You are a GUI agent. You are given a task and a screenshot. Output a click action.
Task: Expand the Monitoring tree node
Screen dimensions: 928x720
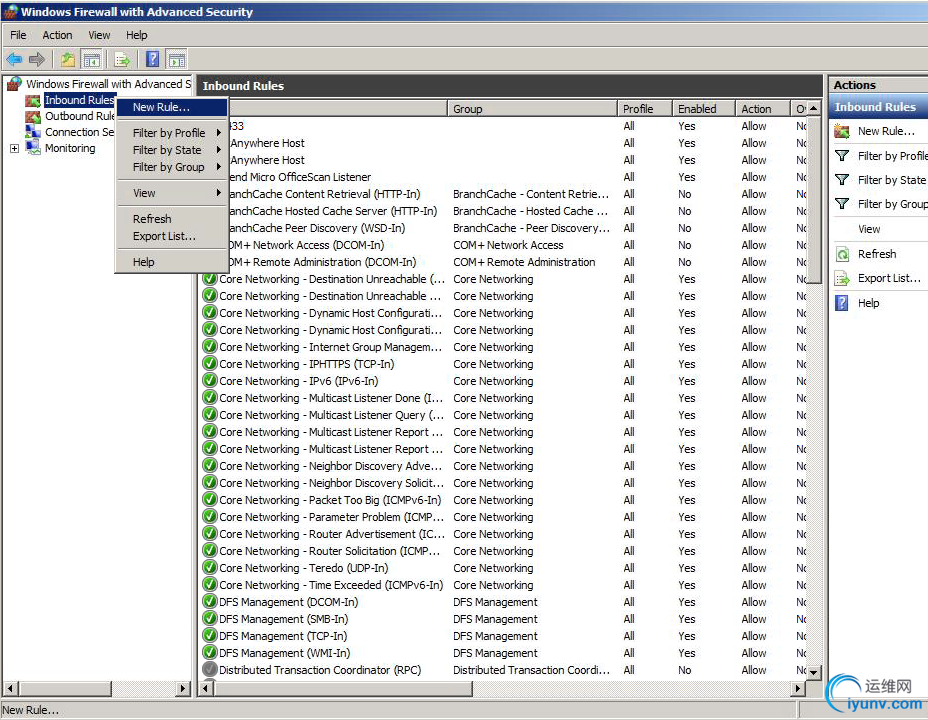click(x=15, y=149)
